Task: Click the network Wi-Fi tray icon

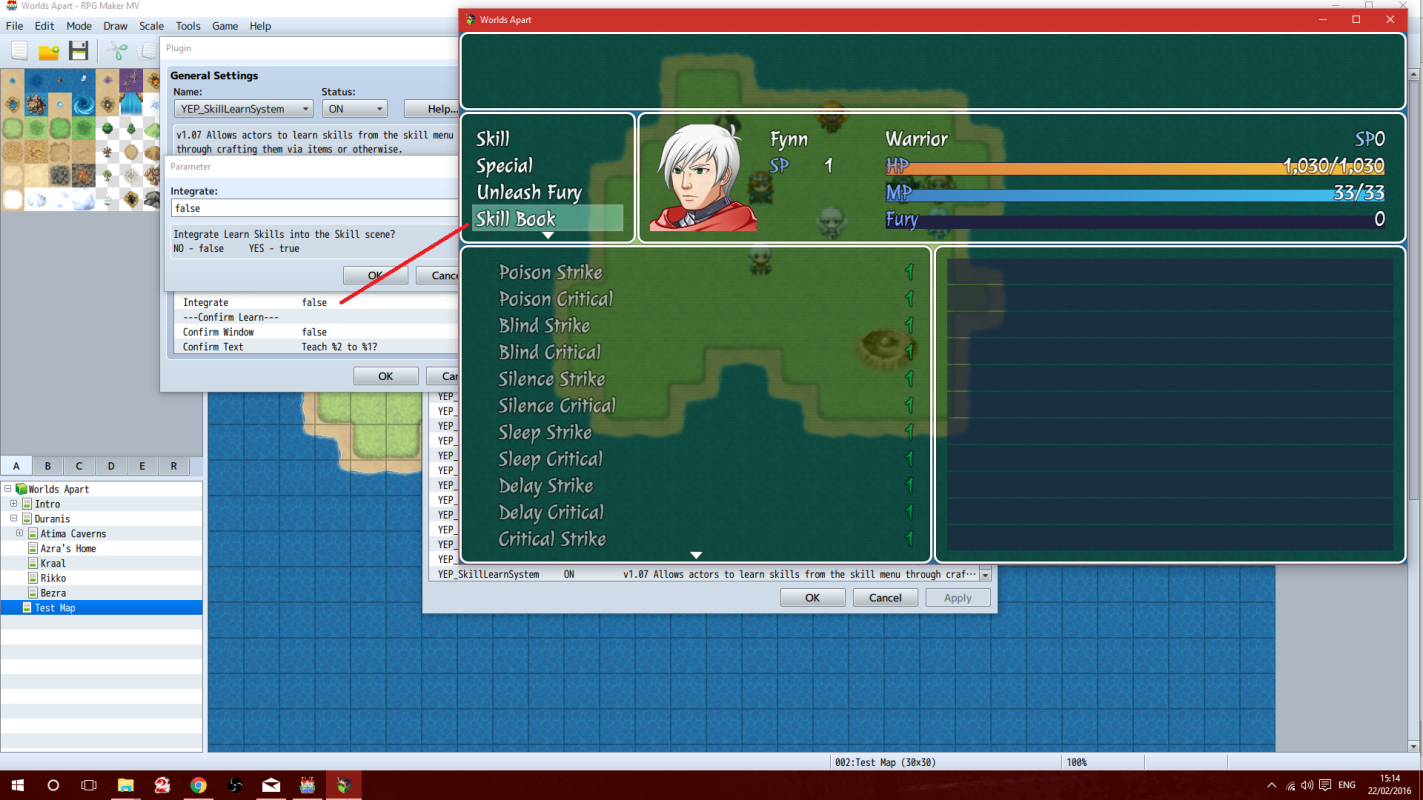Action: pos(1289,785)
